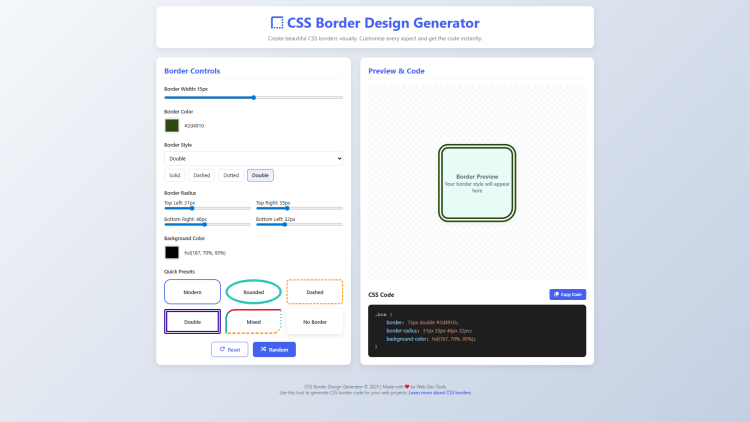Apply the No Border preset
The width and height of the screenshot is (750, 422).
314,322
